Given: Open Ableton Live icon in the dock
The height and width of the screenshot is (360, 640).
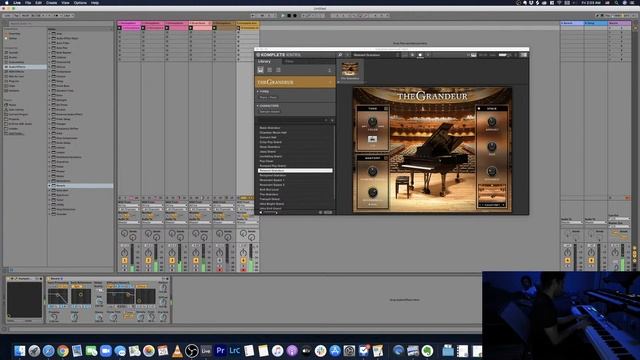Looking at the screenshot, I should tap(206, 350).
